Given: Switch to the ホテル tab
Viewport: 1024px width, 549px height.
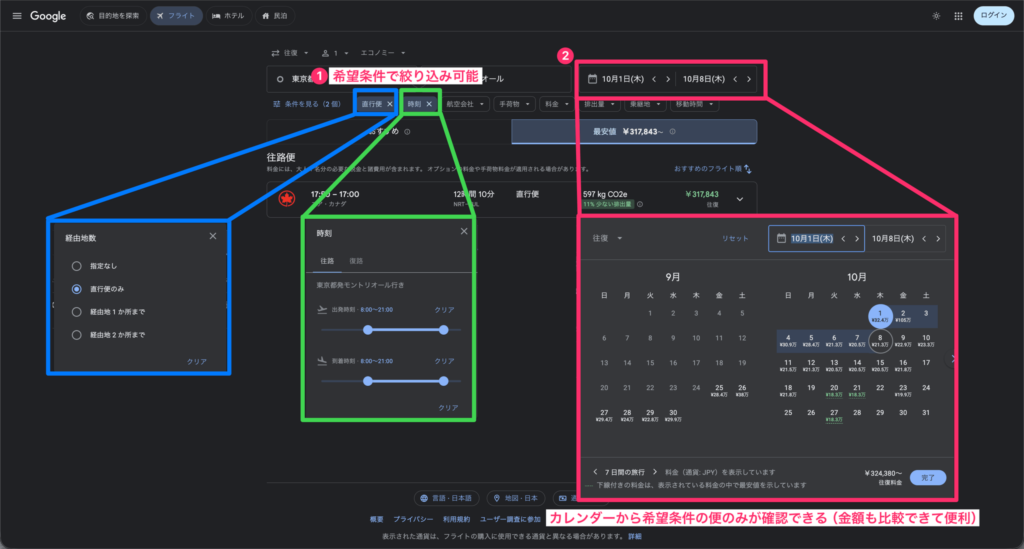Looking at the screenshot, I should pyautogui.click(x=228, y=16).
